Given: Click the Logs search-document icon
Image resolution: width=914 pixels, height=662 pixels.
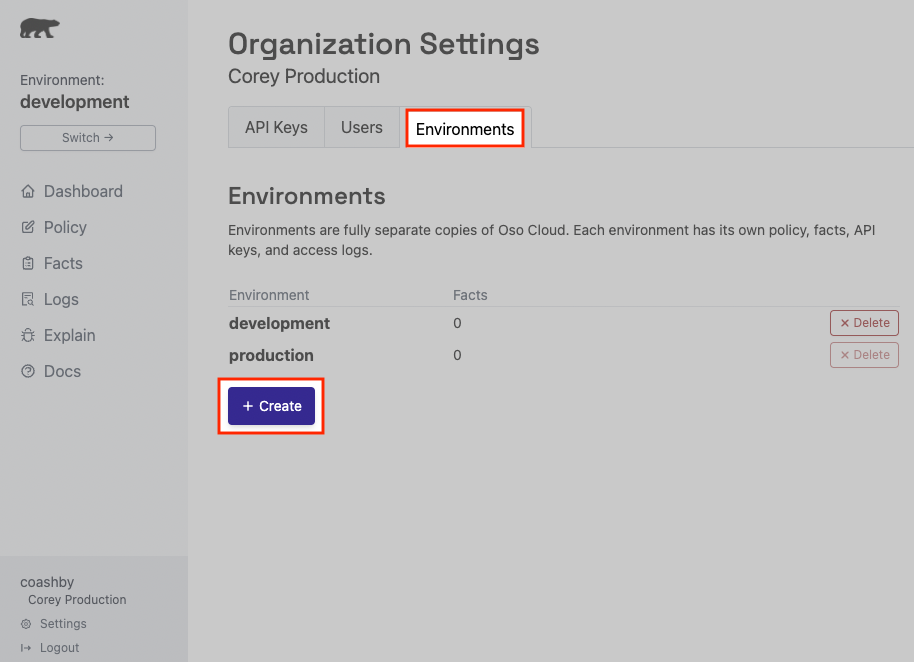Looking at the screenshot, I should [x=28, y=299].
